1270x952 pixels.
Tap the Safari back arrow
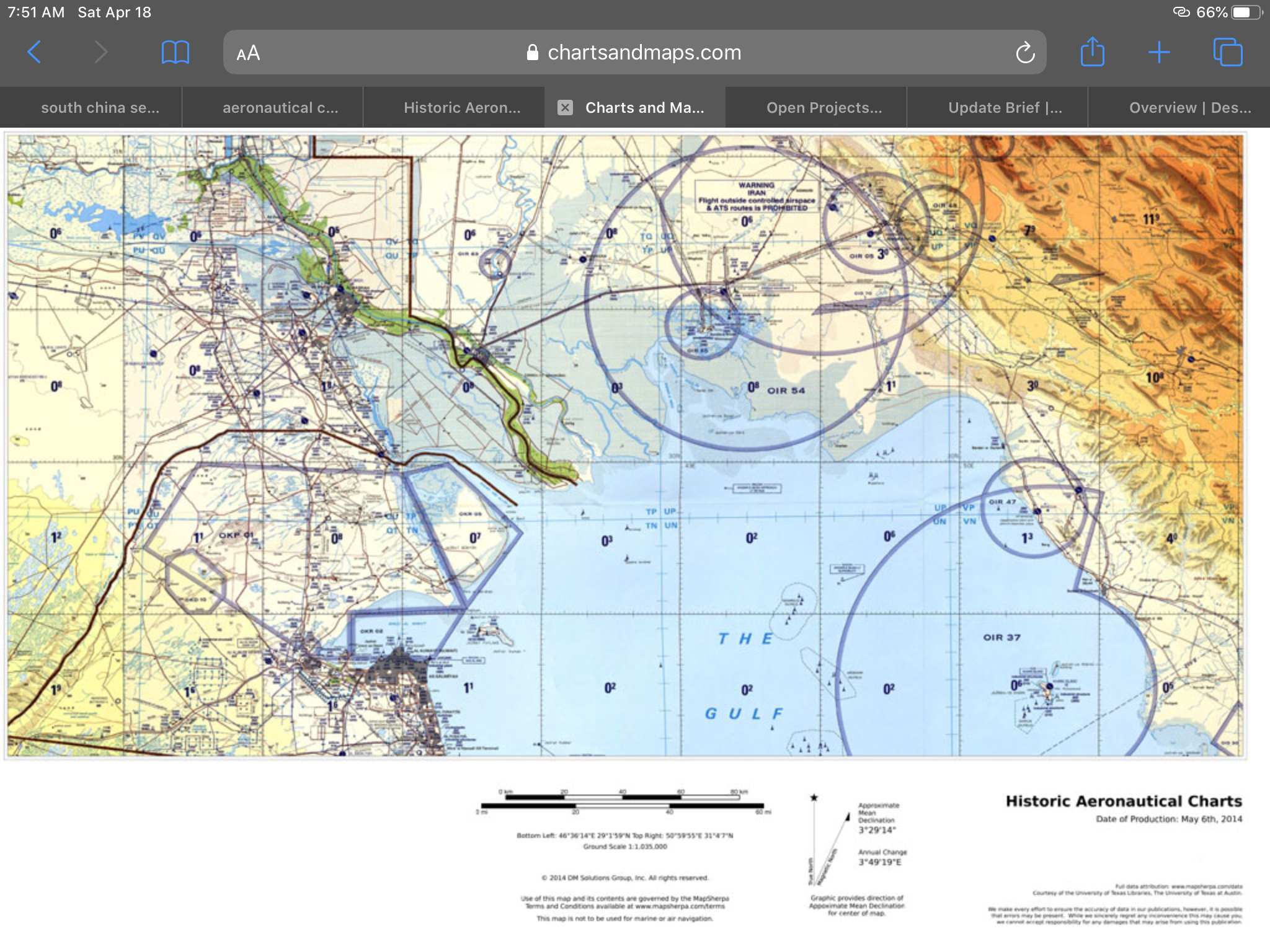[x=35, y=52]
